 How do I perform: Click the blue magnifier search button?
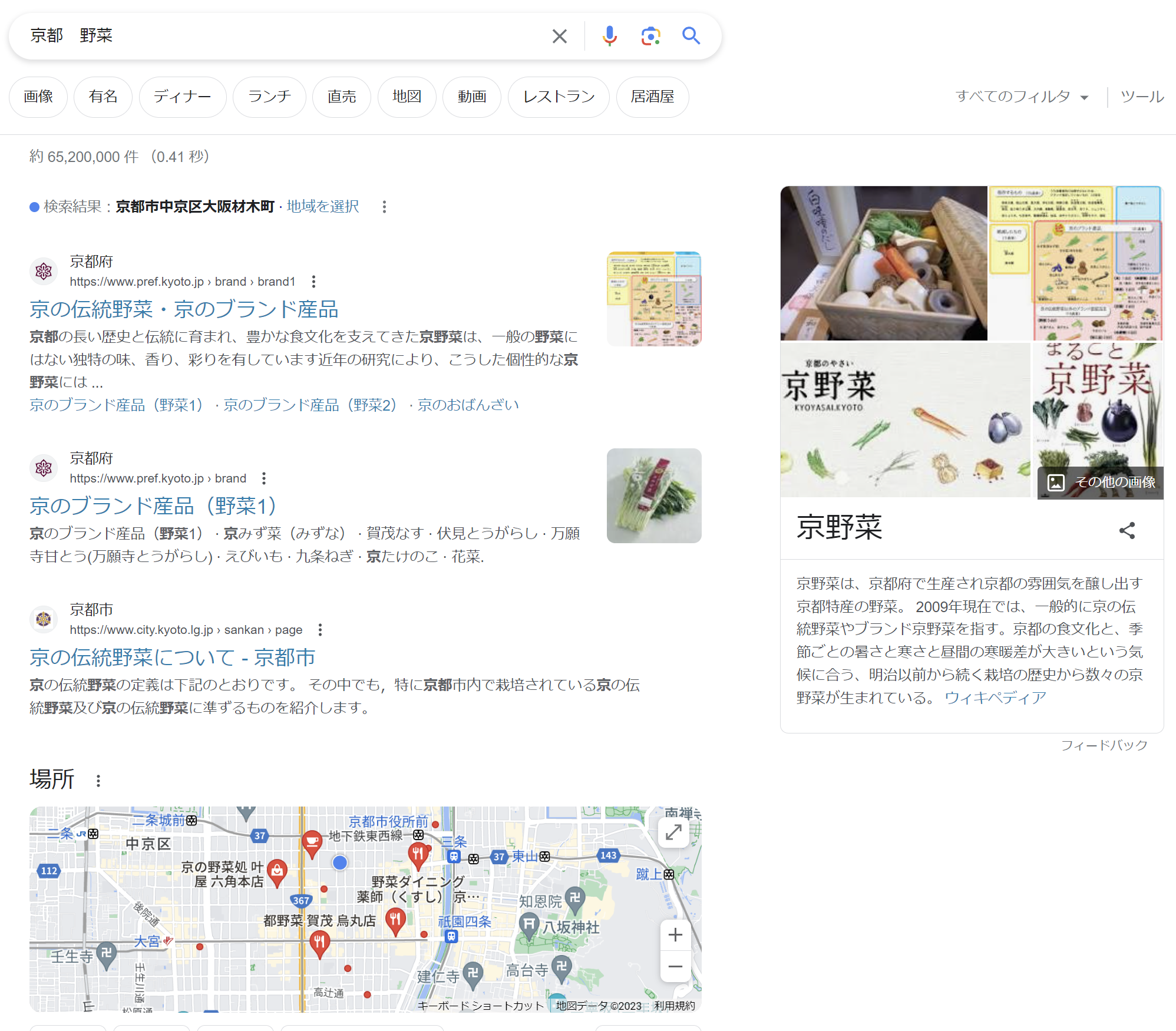click(x=691, y=37)
